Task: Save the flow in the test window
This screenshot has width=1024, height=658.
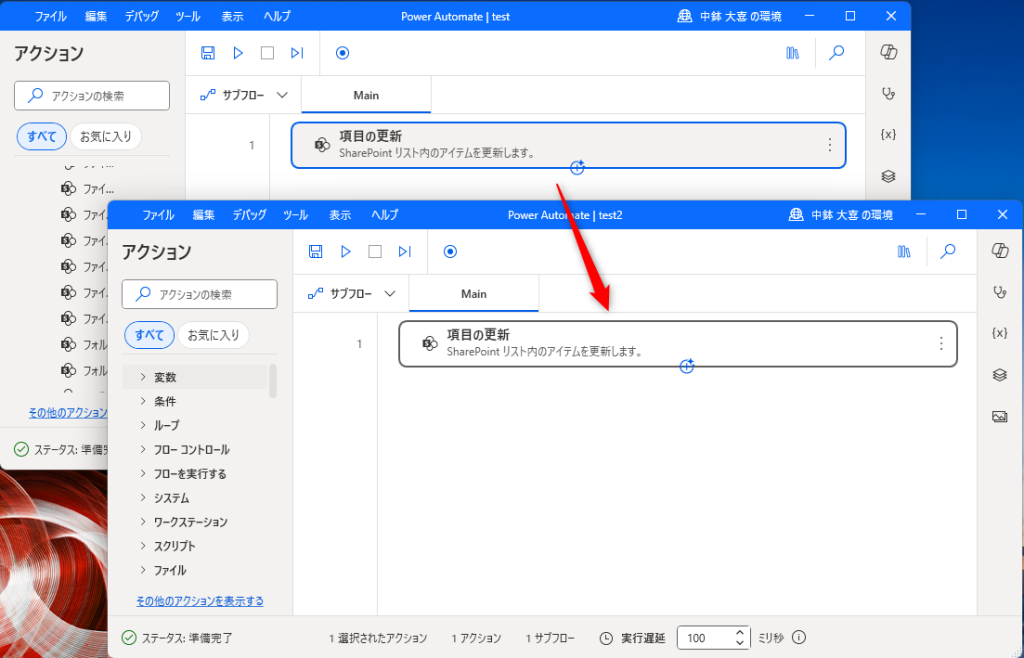Action: coord(208,53)
